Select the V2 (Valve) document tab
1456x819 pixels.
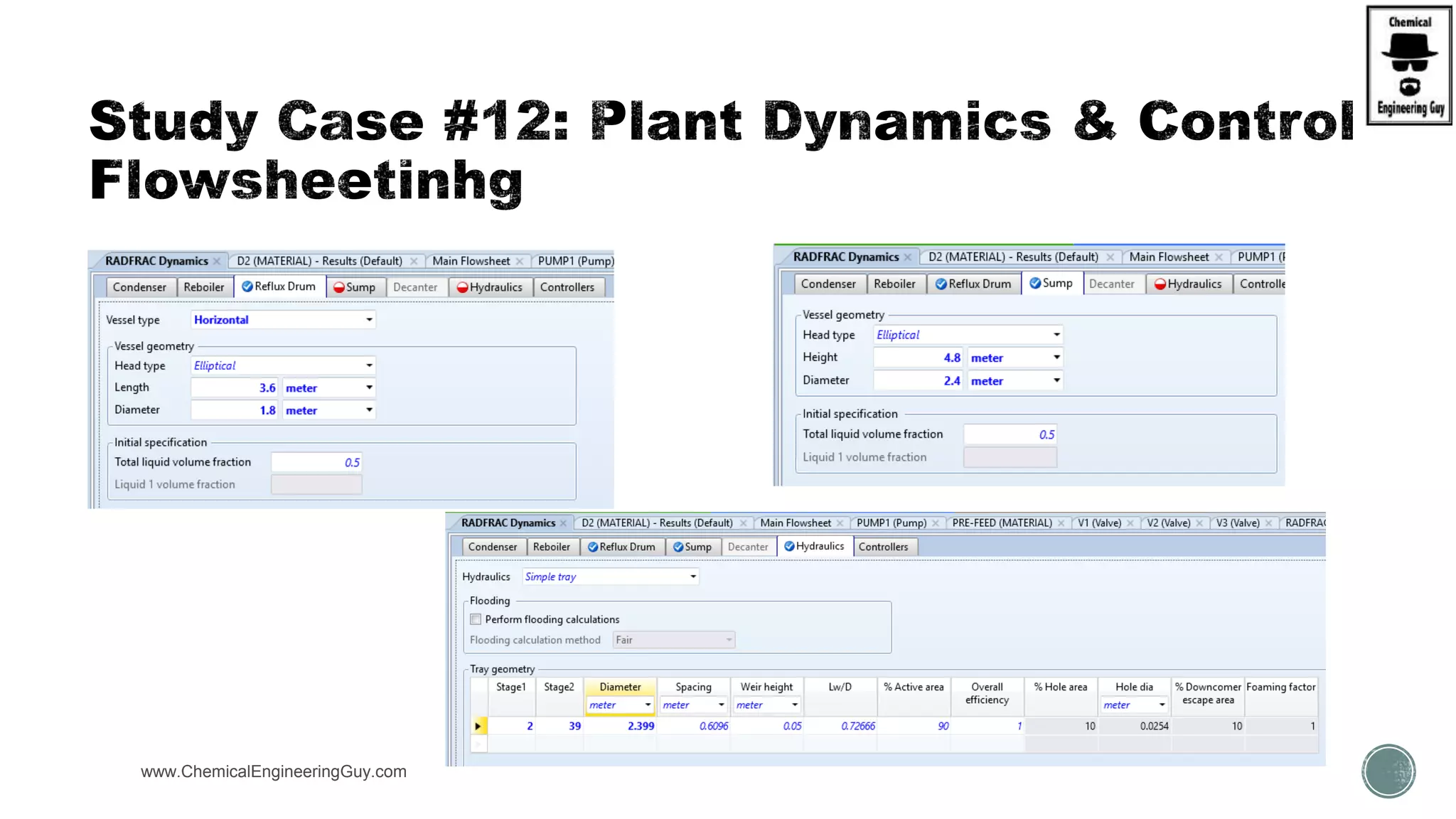(1168, 523)
